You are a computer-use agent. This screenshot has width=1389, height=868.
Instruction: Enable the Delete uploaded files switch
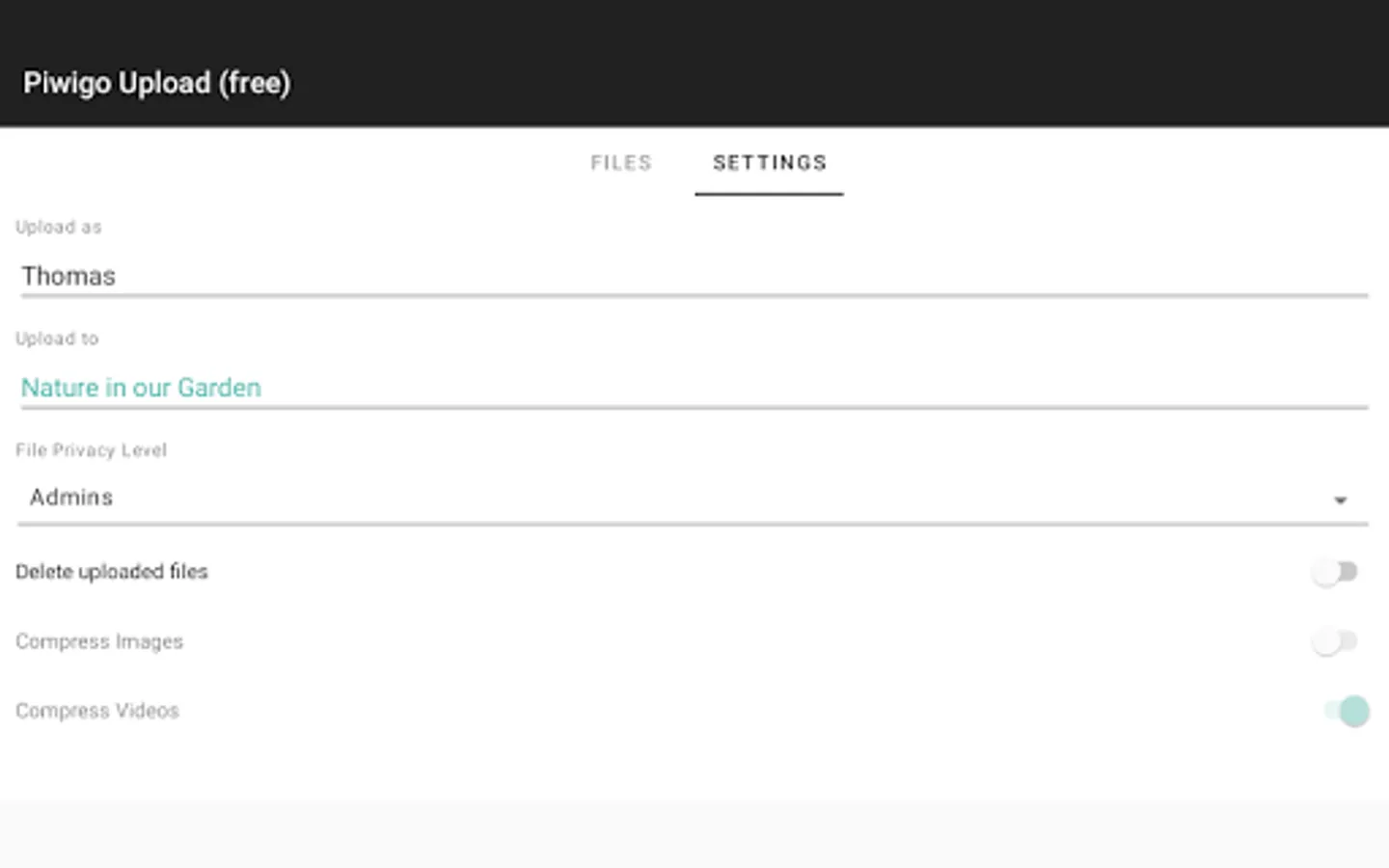point(1335,572)
